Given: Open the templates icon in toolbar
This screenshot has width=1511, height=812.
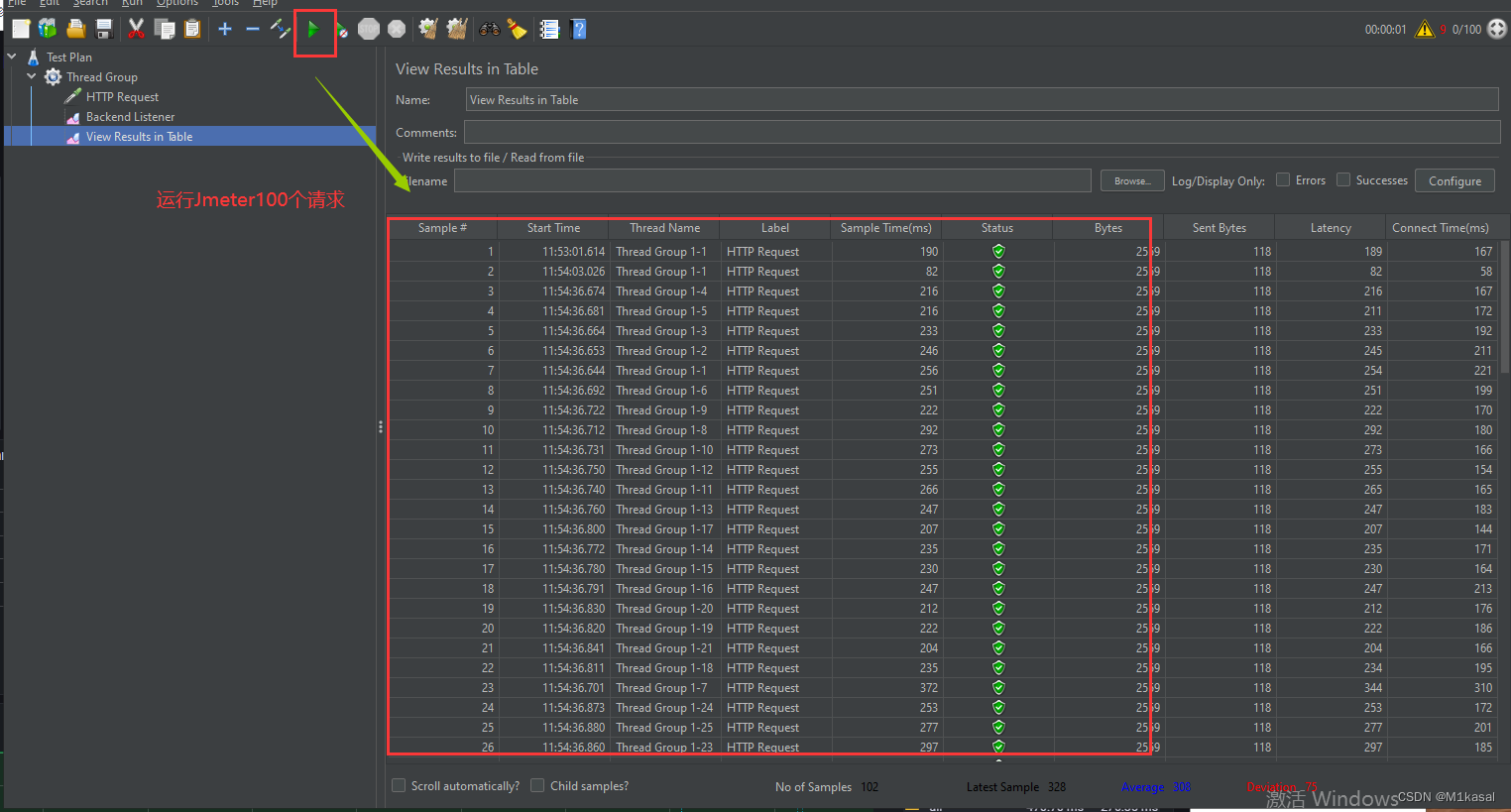Looking at the screenshot, I should (x=48, y=29).
